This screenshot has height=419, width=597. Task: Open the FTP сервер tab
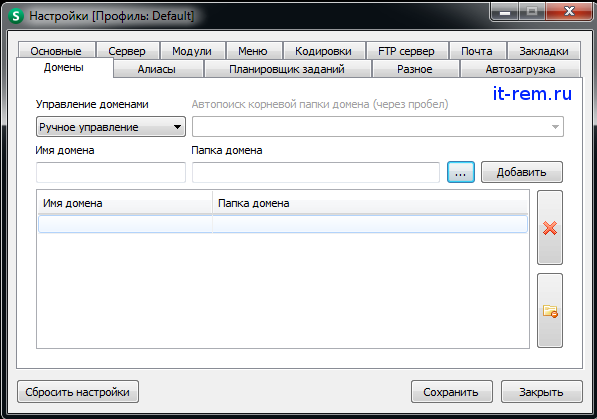point(406,51)
